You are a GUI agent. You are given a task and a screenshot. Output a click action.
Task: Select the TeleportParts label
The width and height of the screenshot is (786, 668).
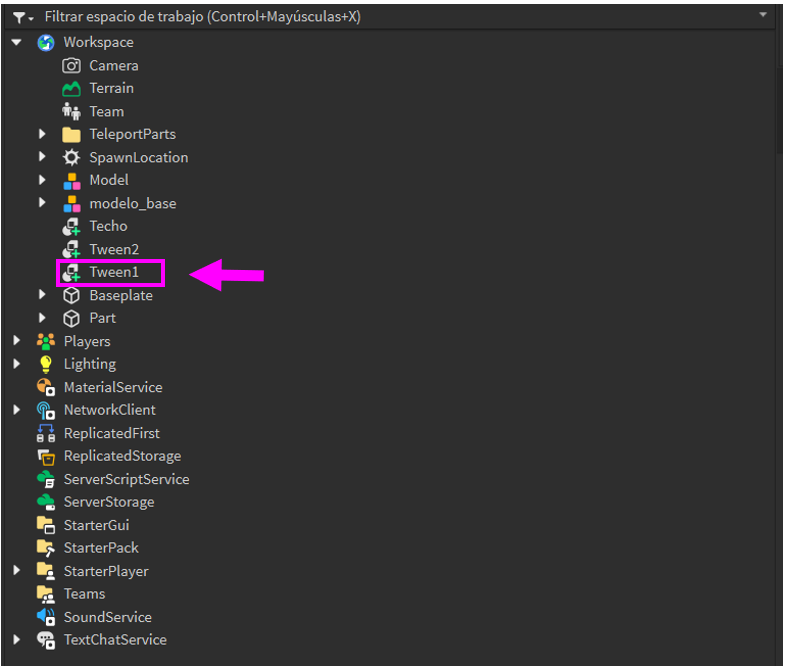click(x=132, y=134)
